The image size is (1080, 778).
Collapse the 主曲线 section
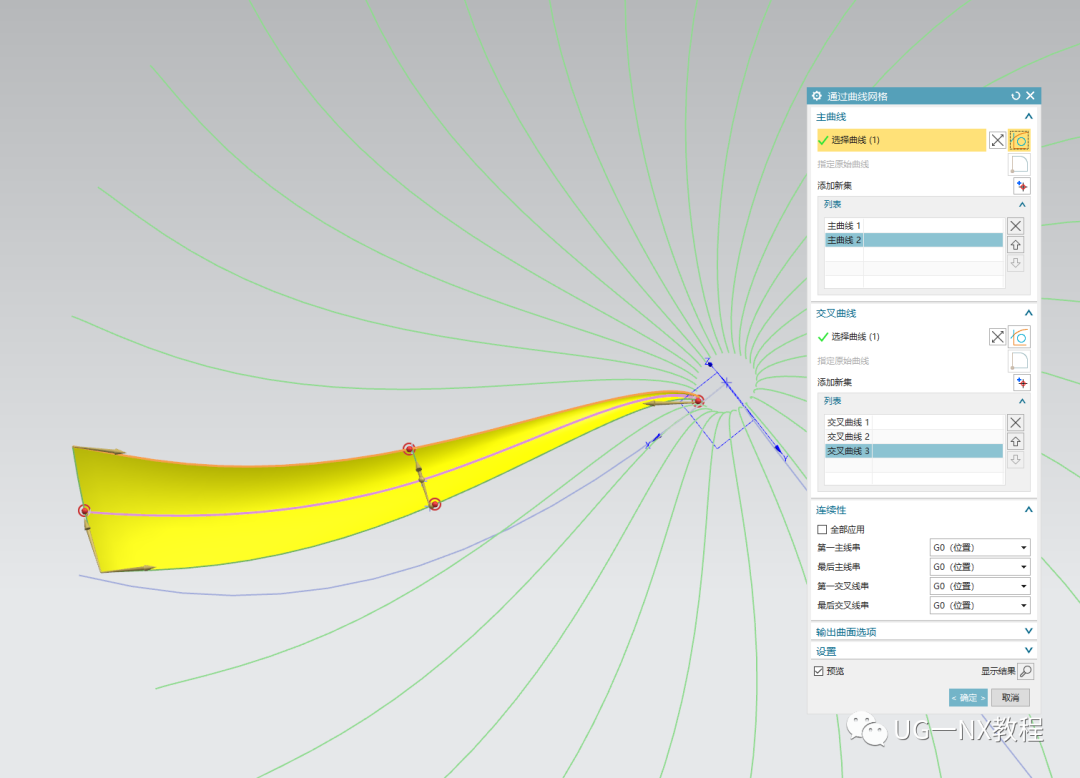(x=1028, y=116)
